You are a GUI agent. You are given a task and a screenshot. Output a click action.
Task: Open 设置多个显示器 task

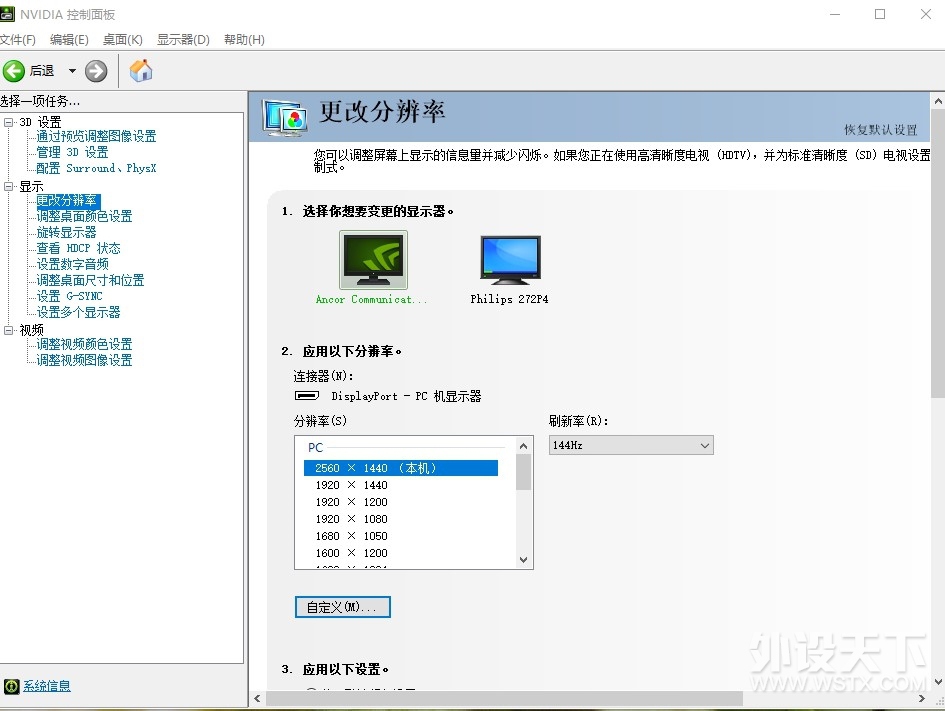click(78, 312)
